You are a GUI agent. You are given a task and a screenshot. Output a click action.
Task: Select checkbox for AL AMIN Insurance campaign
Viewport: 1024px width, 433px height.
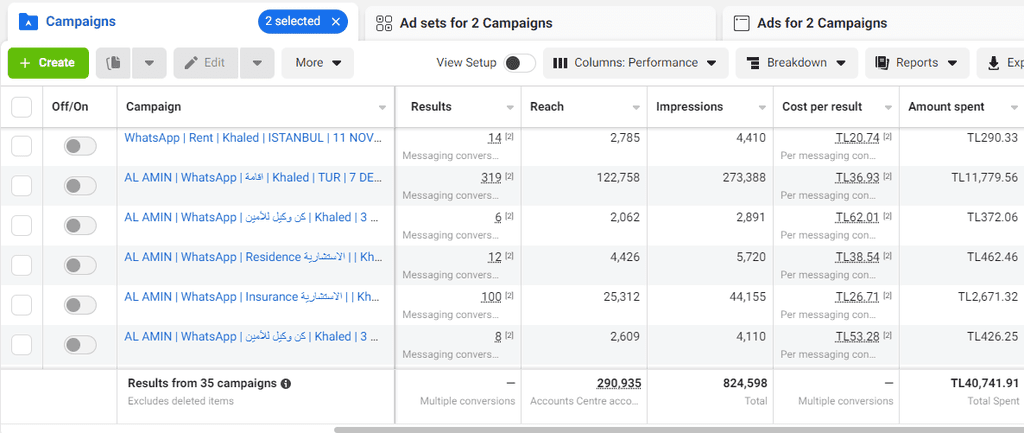(22, 304)
